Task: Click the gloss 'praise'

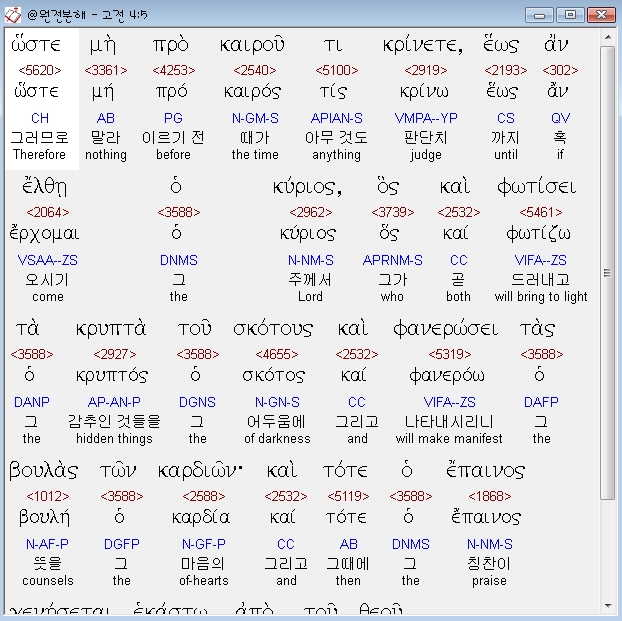Action: tap(490, 581)
